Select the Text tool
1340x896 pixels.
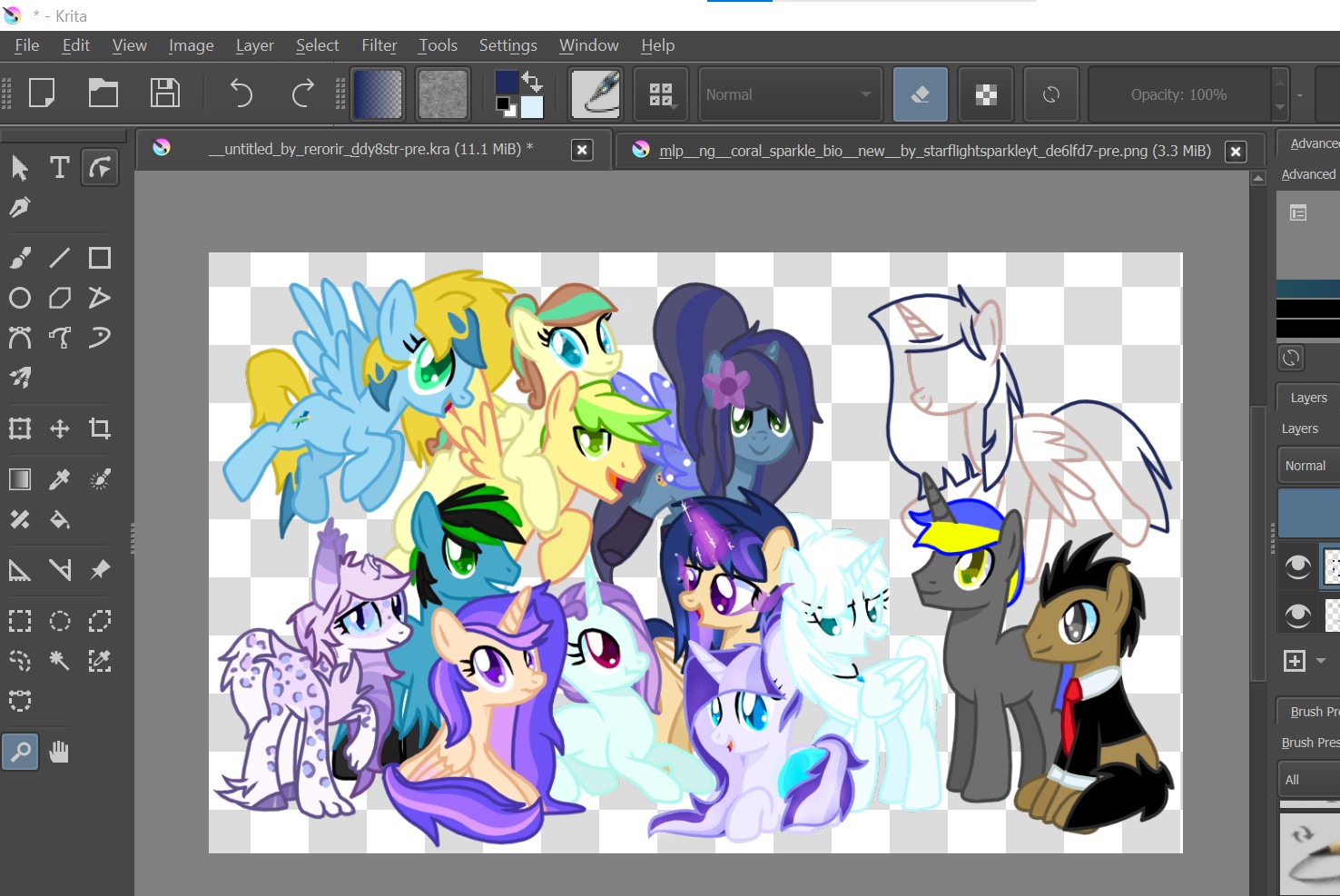[60, 168]
